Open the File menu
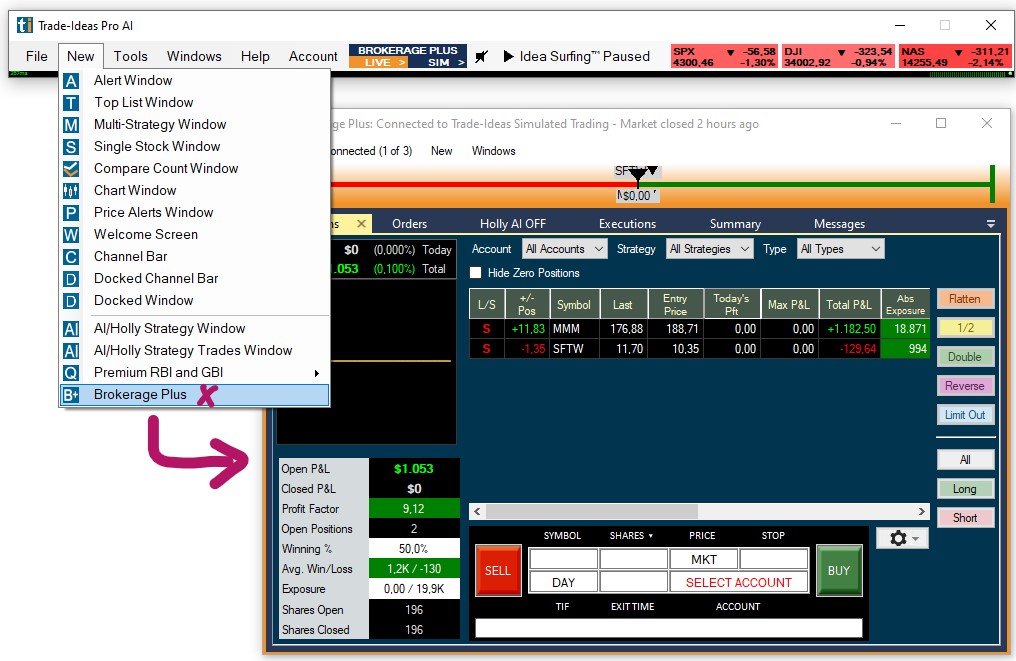The width and height of the screenshot is (1016, 661). click(36, 56)
